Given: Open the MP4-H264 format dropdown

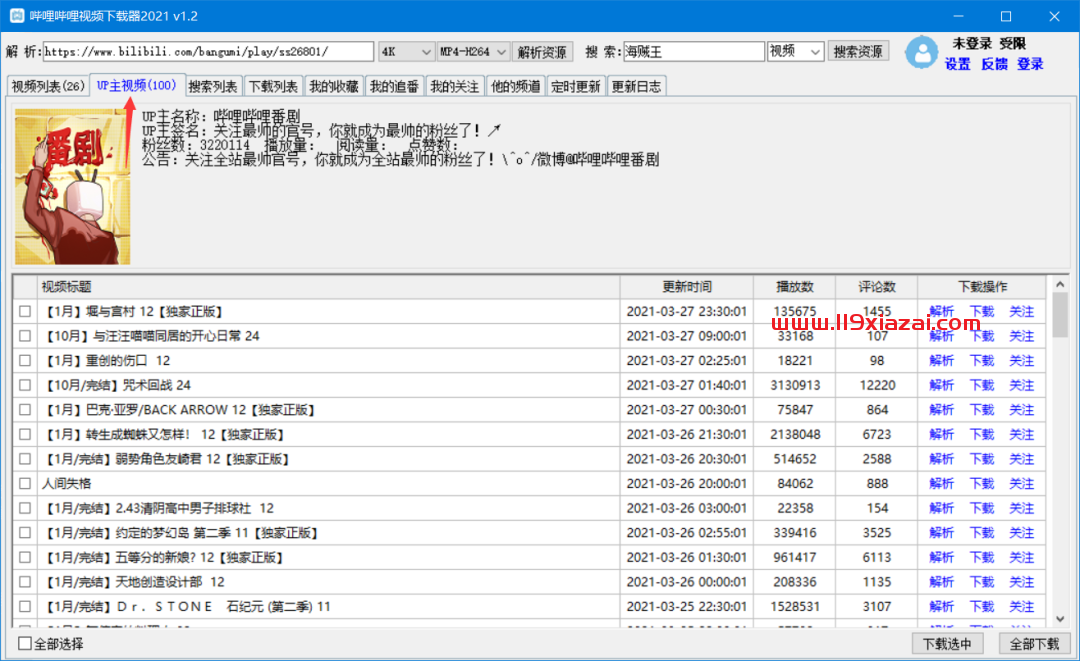Looking at the screenshot, I should tap(473, 52).
